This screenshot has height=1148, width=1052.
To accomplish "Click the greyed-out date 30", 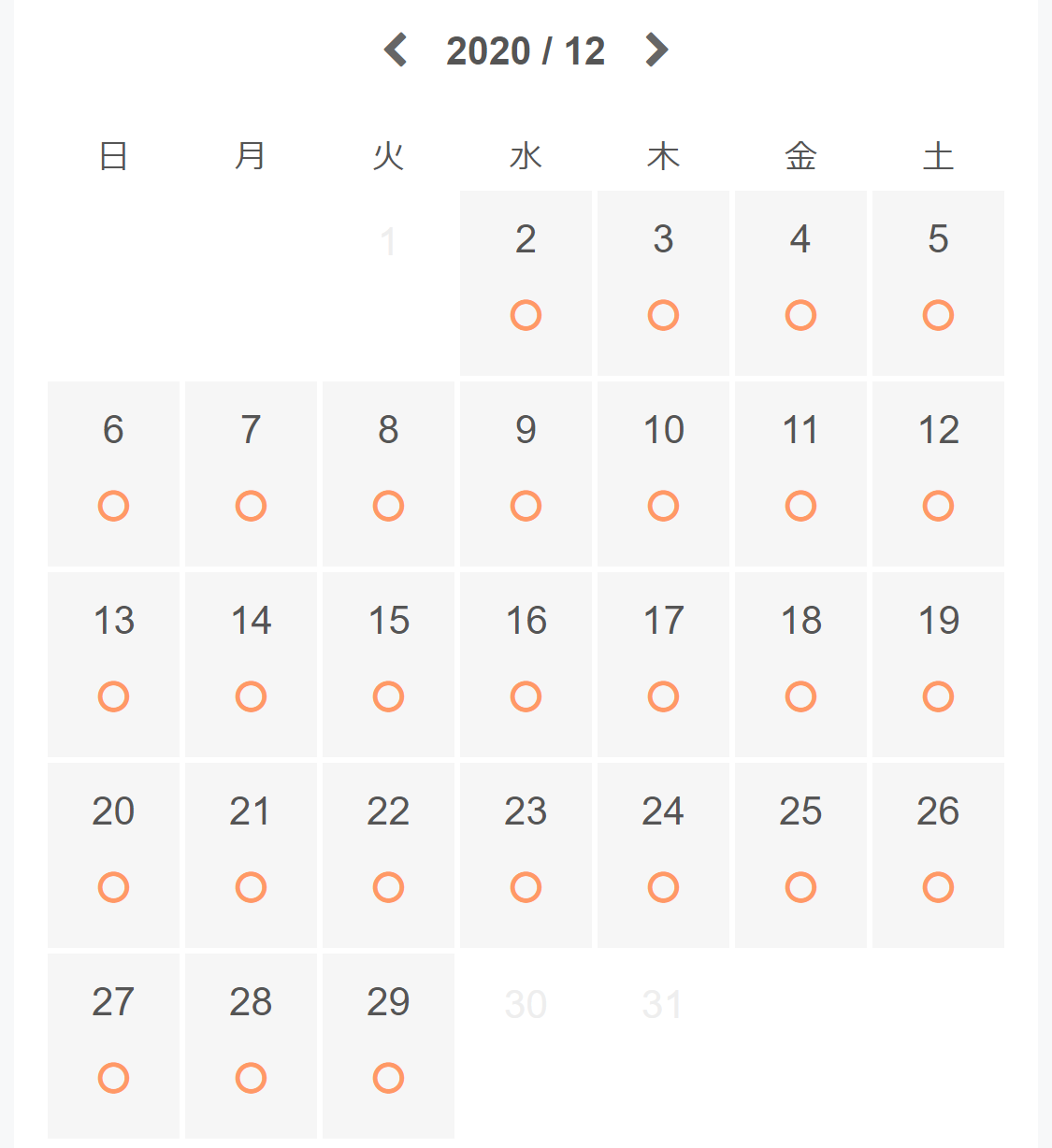I will click(526, 1005).
